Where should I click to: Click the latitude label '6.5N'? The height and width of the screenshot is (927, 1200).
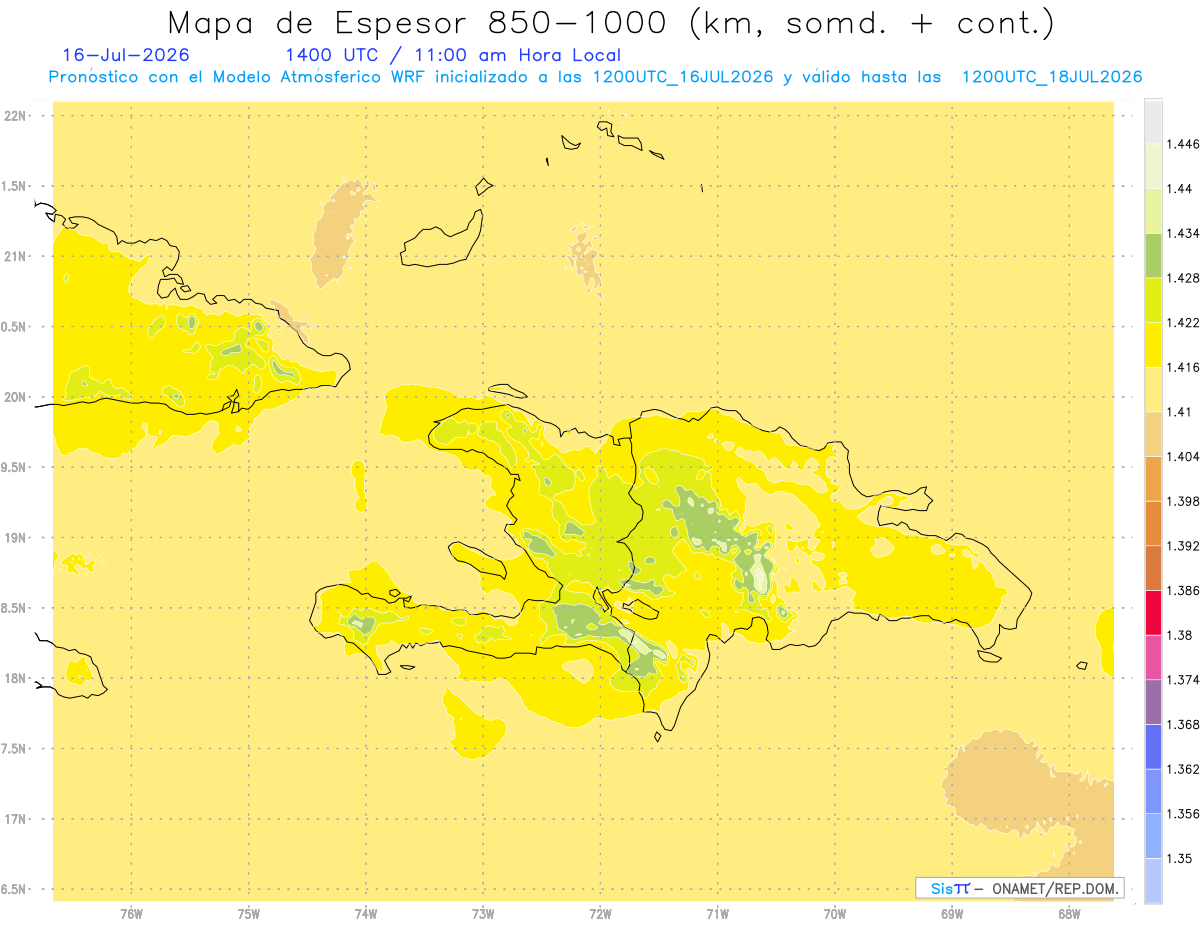click(15, 890)
